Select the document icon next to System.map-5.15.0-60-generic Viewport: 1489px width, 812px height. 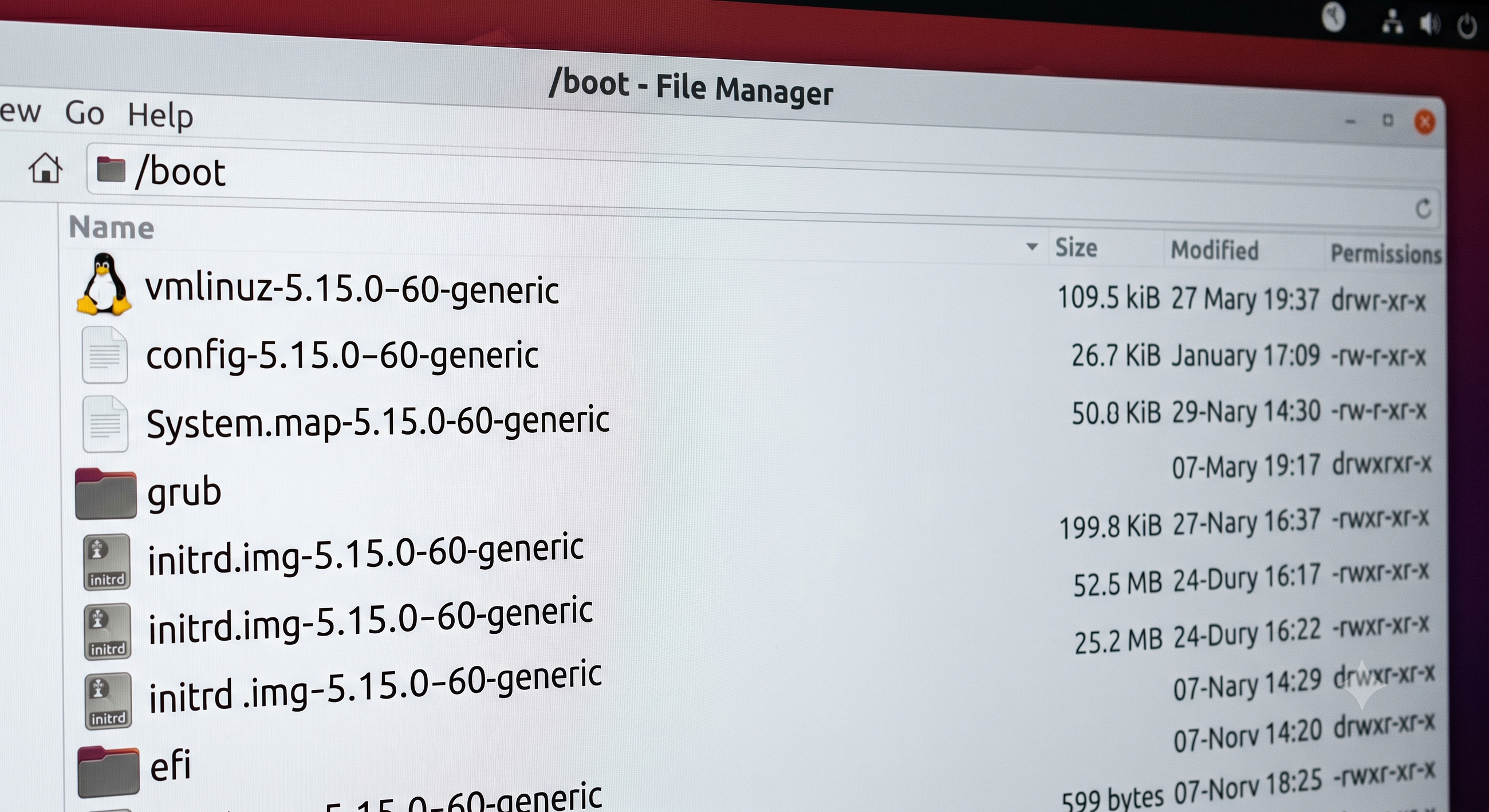tap(105, 424)
